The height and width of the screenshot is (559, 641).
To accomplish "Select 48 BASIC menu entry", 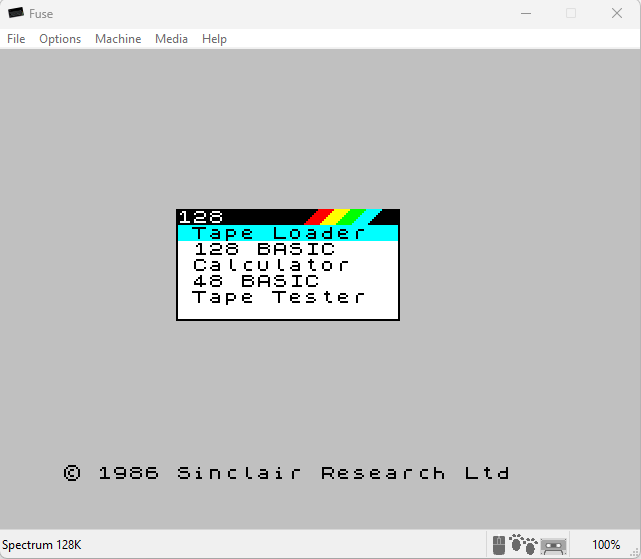I will [x=288, y=281].
